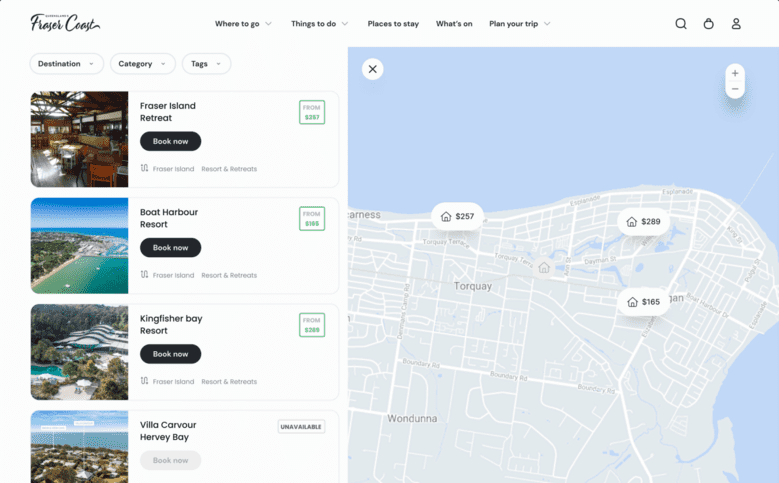This screenshot has height=483, width=779.
Task: Click disabled Book now on Villa Carvour
Action: (x=170, y=460)
